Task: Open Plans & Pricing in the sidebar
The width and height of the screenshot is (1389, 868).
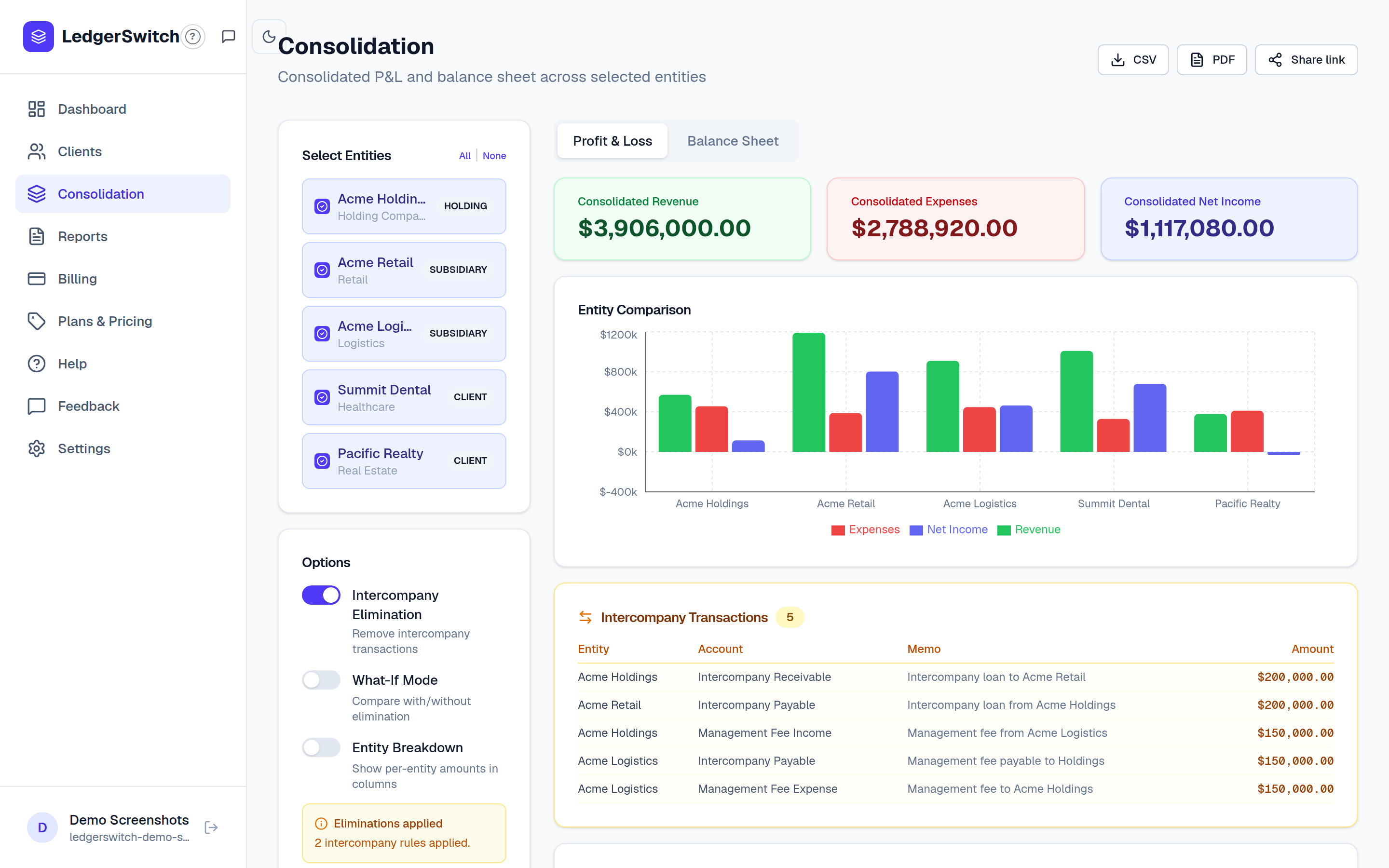Action: tap(123, 322)
